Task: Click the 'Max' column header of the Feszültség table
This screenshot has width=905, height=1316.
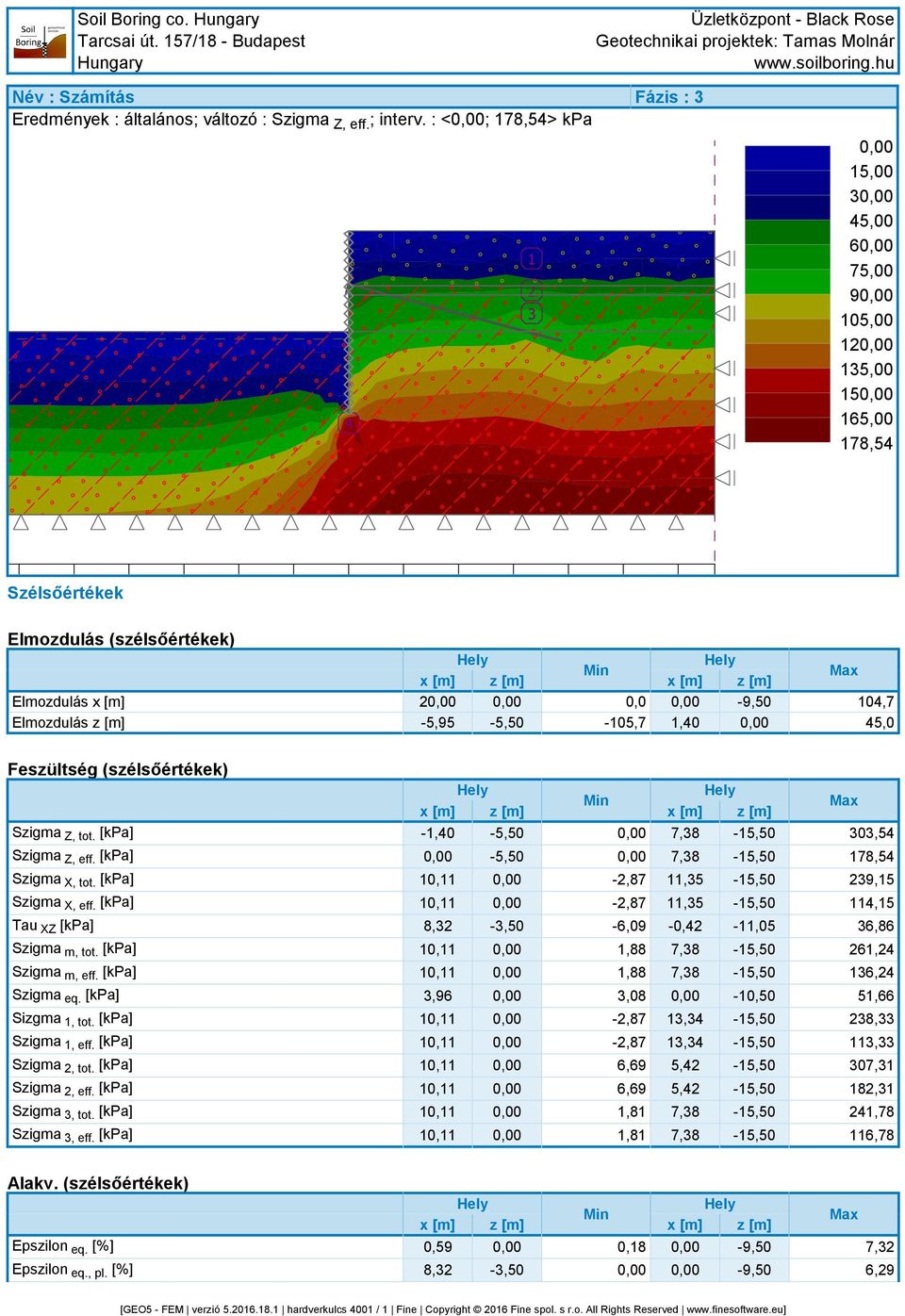Action: coord(844,800)
